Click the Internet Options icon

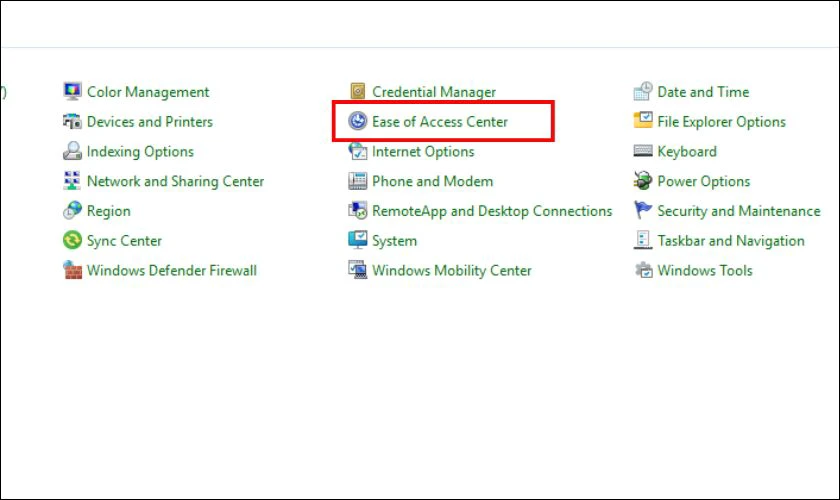coord(358,151)
